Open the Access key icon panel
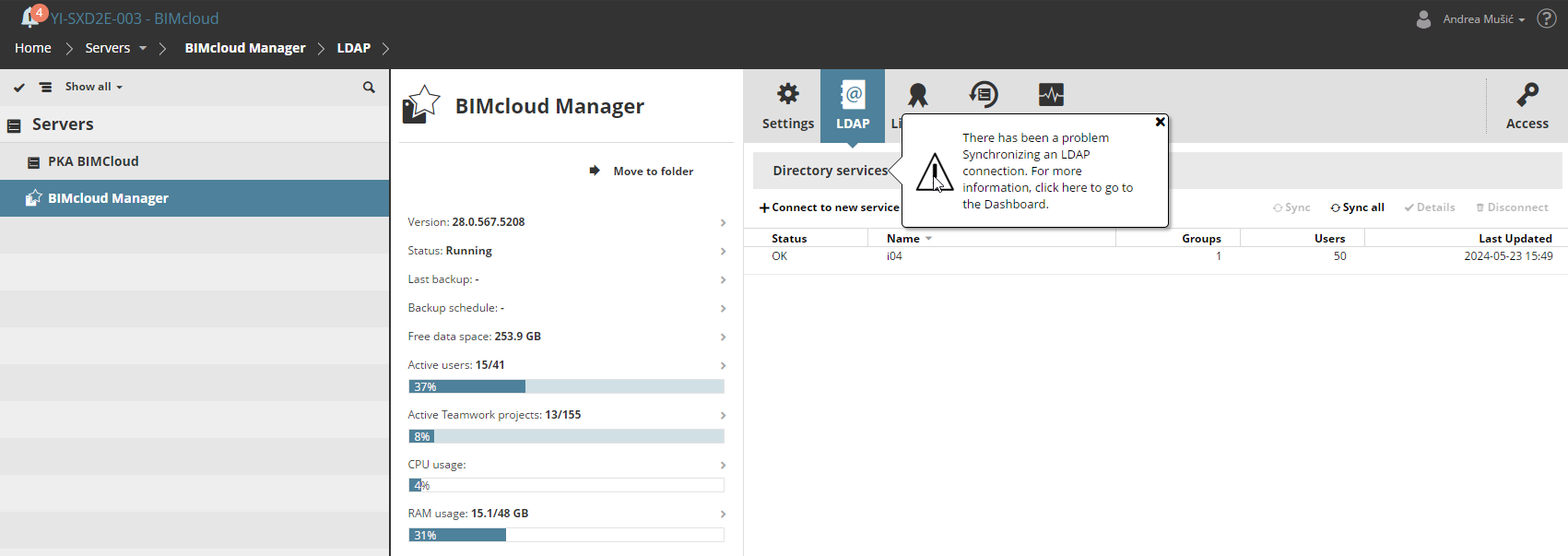 coord(1527,106)
